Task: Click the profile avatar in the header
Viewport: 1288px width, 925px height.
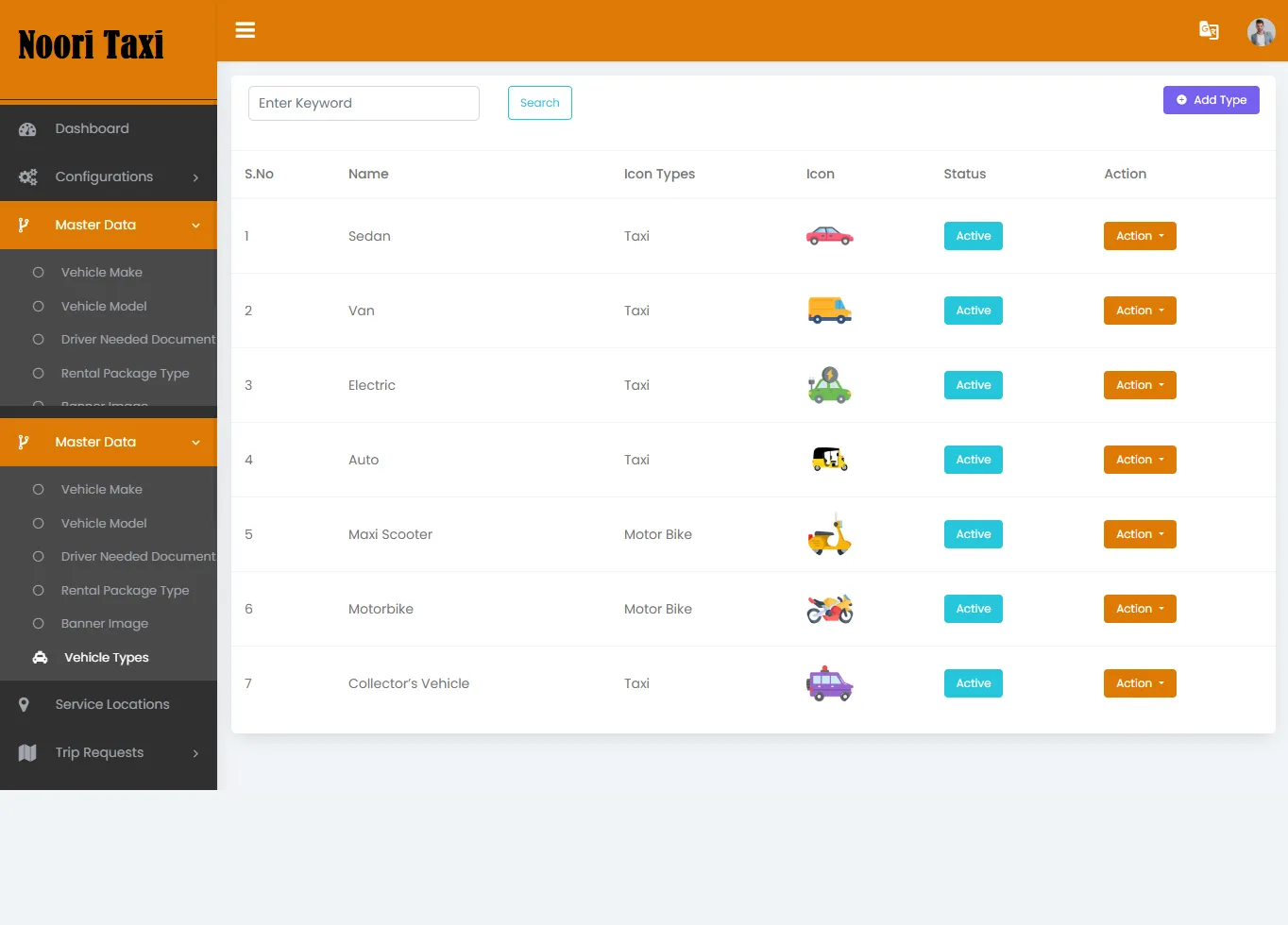Action: [1262, 31]
